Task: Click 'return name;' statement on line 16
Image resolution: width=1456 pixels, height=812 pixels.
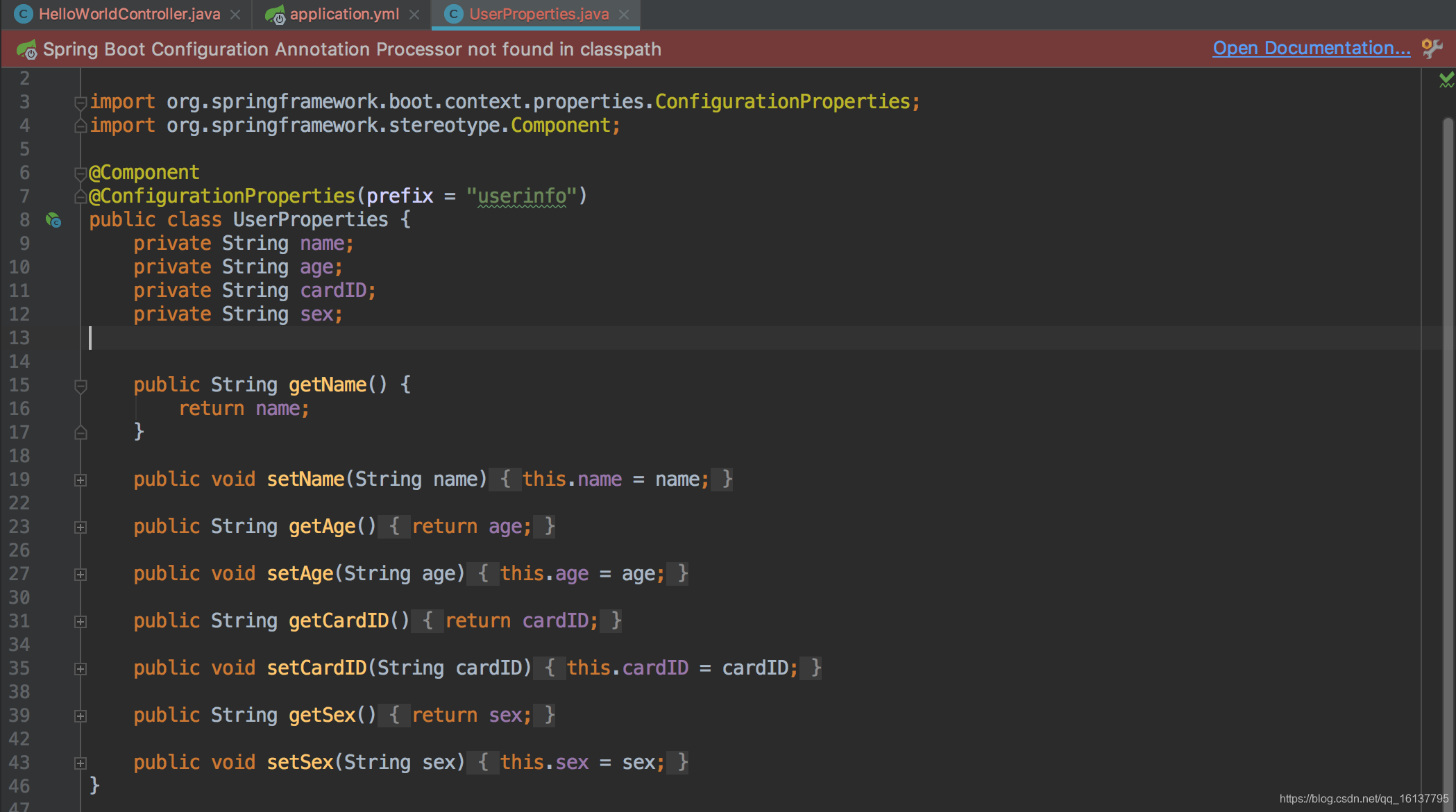Action: click(x=244, y=409)
